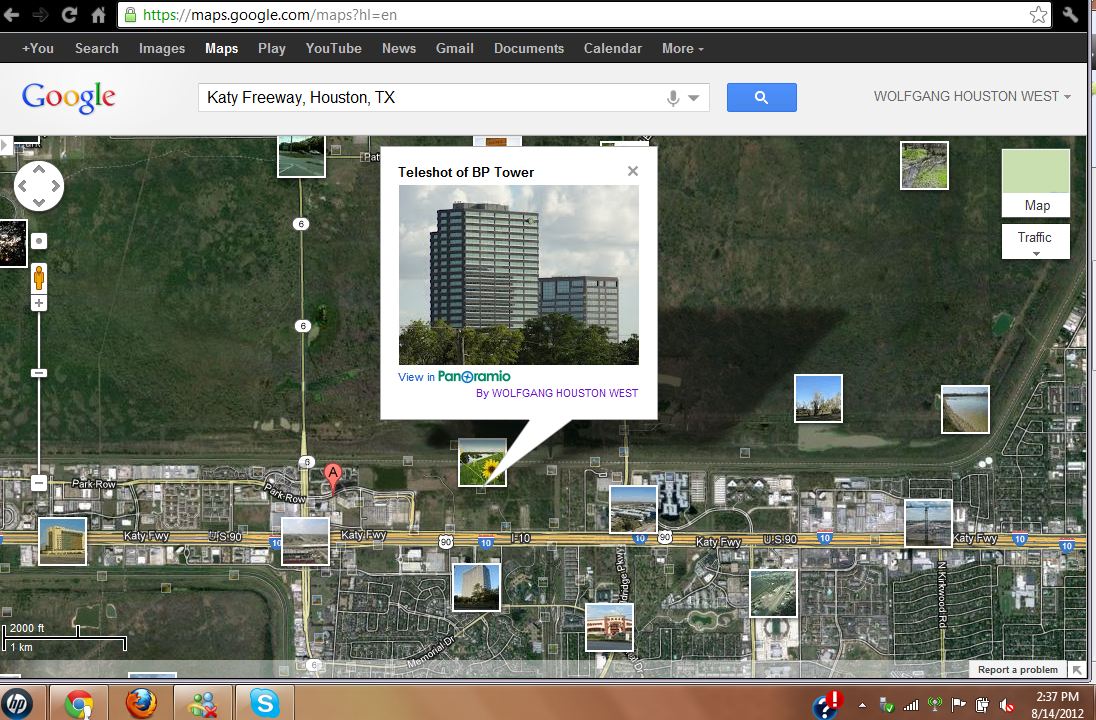Open the yellow hotel building photo thumbnail
The width and height of the screenshot is (1096, 720).
[x=63, y=541]
